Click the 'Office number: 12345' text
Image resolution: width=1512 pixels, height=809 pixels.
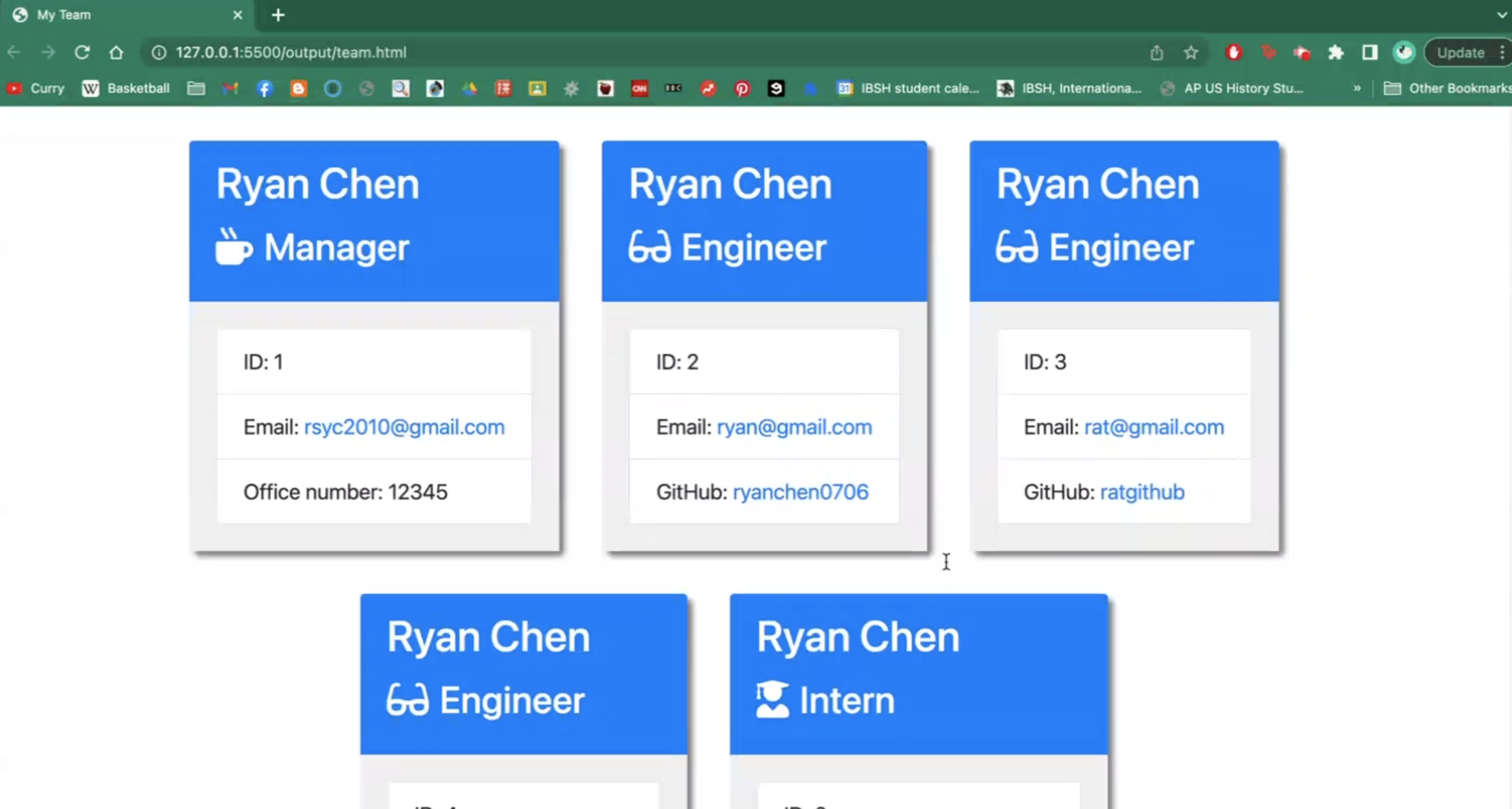tap(345, 491)
